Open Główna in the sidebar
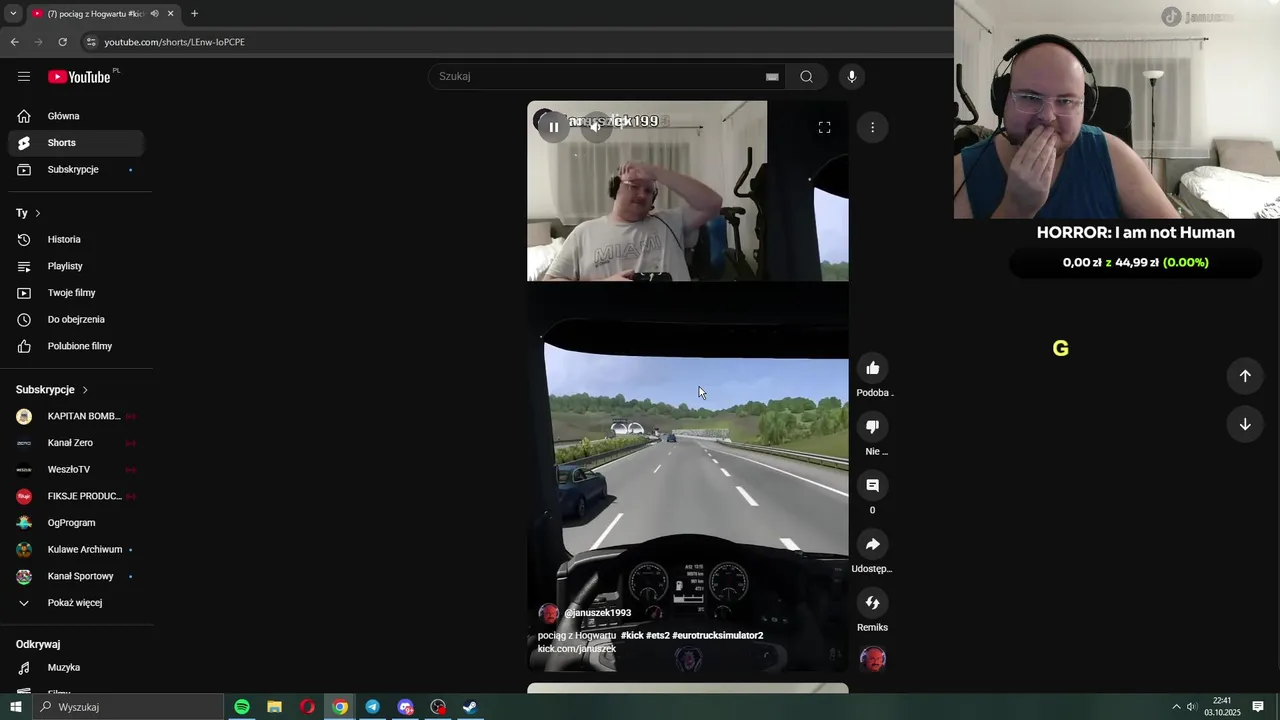 [76, 116]
